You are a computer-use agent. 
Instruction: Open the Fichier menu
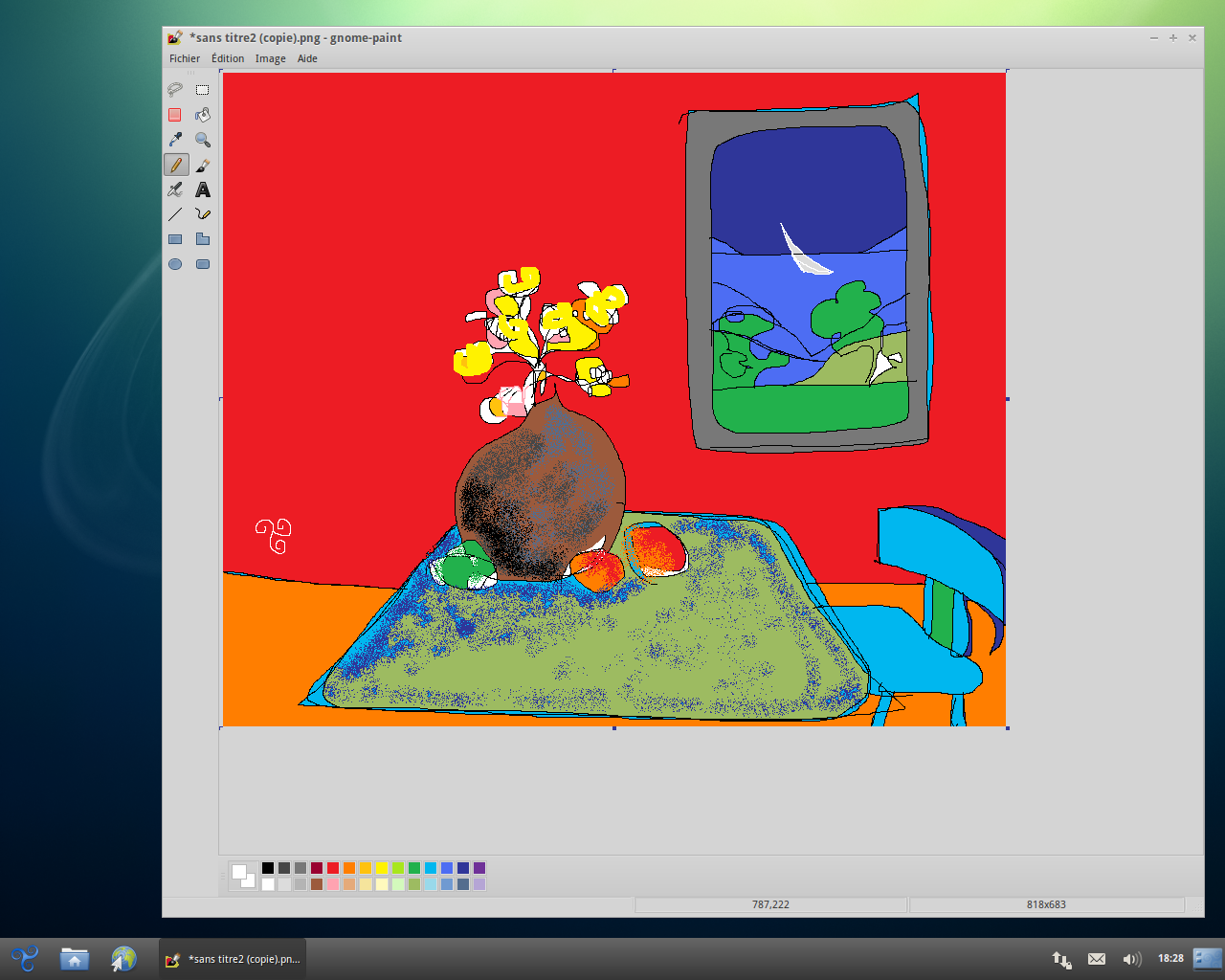(x=185, y=58)
